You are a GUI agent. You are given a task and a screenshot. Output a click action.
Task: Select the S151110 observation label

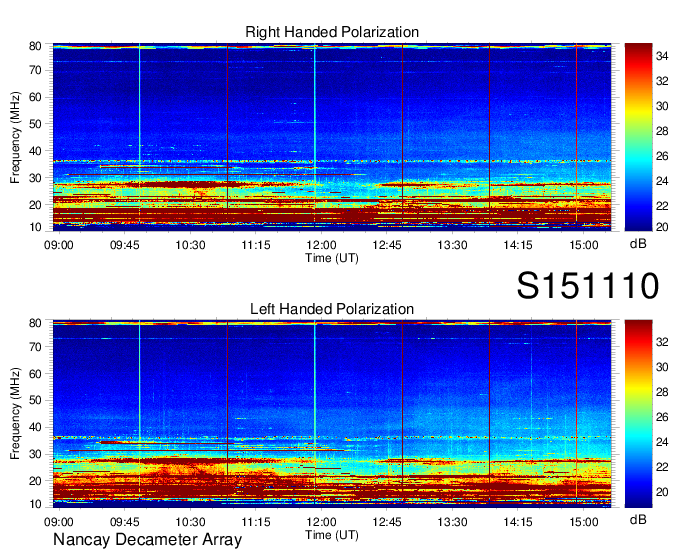click(x=588, y=286)
